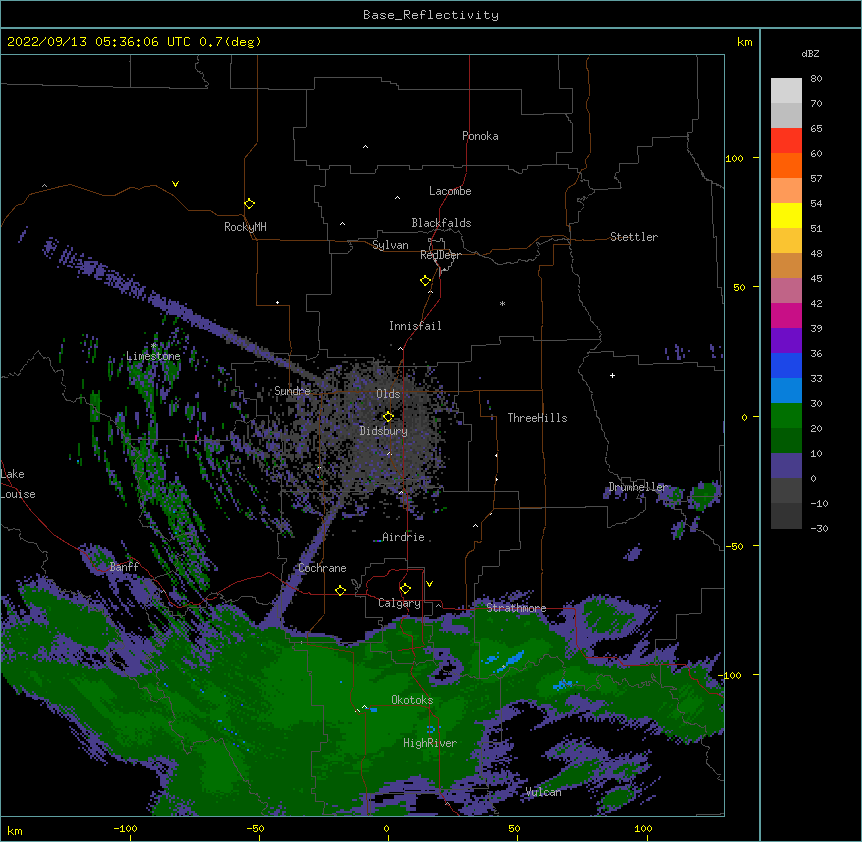This screenshot has width=862, height=842.
Task: Pick the yellow diamond marker above Didsbury
Action: pyautogui.click(x=388, y=417)
